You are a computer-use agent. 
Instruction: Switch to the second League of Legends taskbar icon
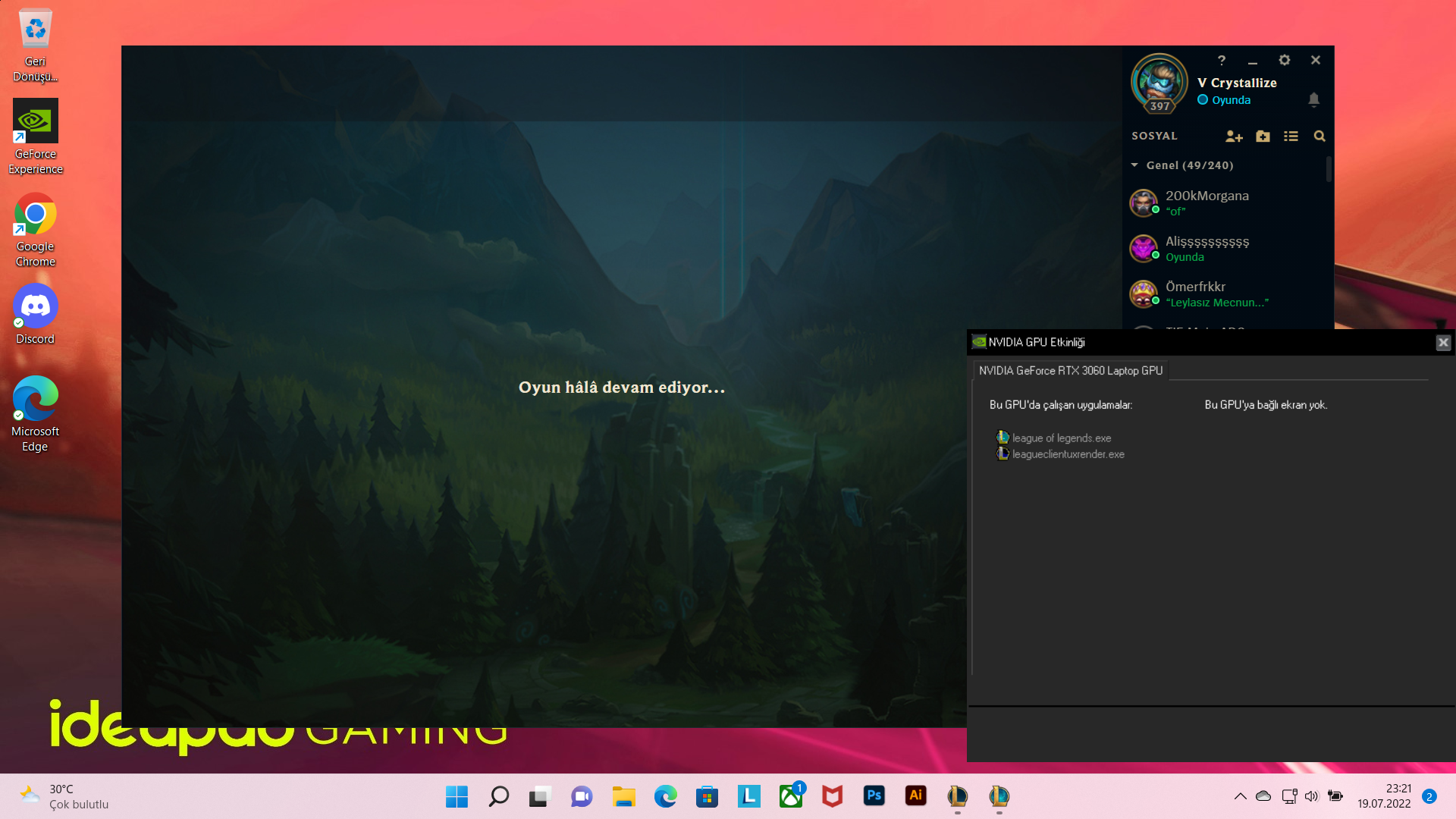(x=999, y=796)
